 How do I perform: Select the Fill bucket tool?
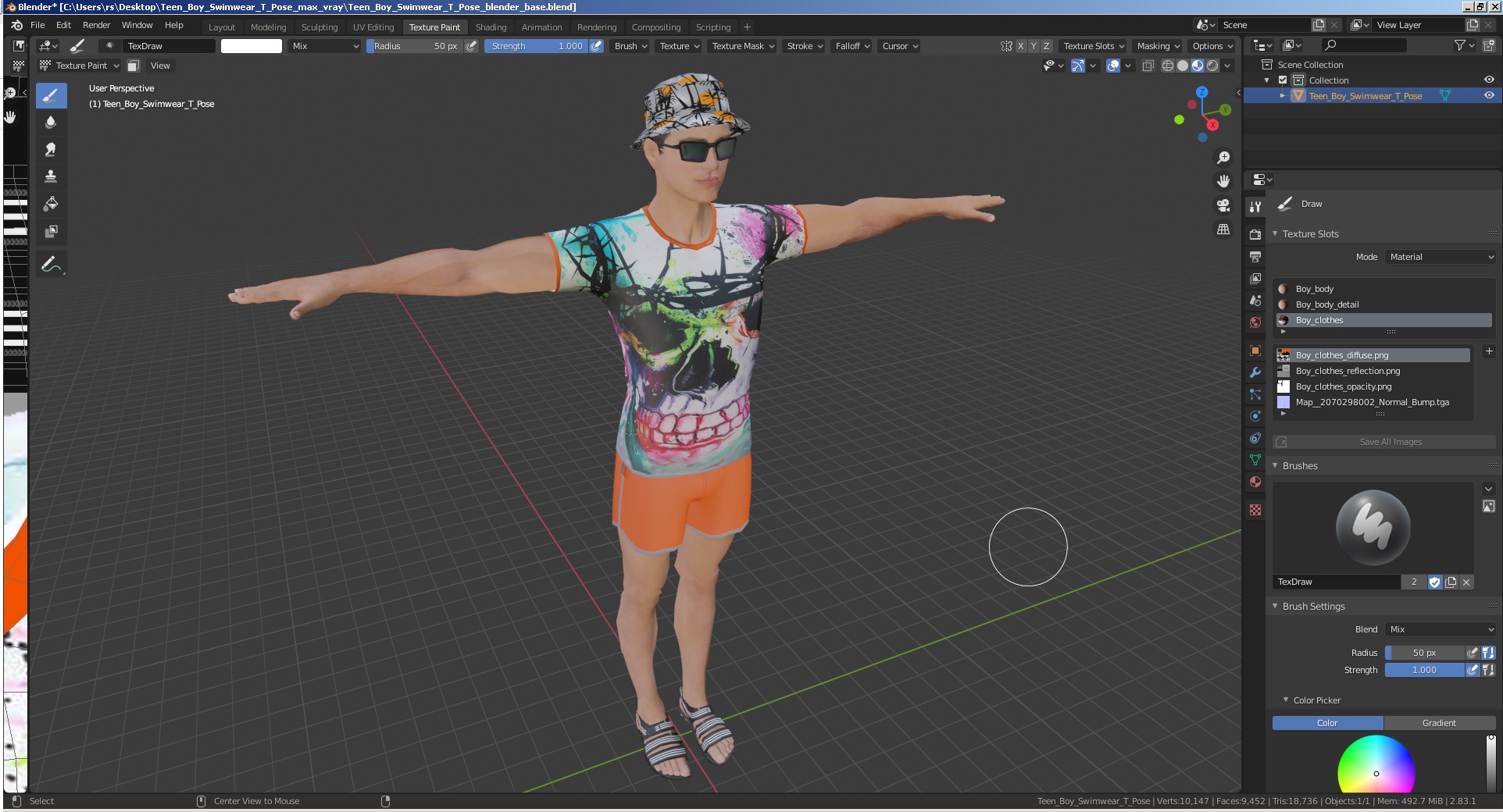(51, 204)
